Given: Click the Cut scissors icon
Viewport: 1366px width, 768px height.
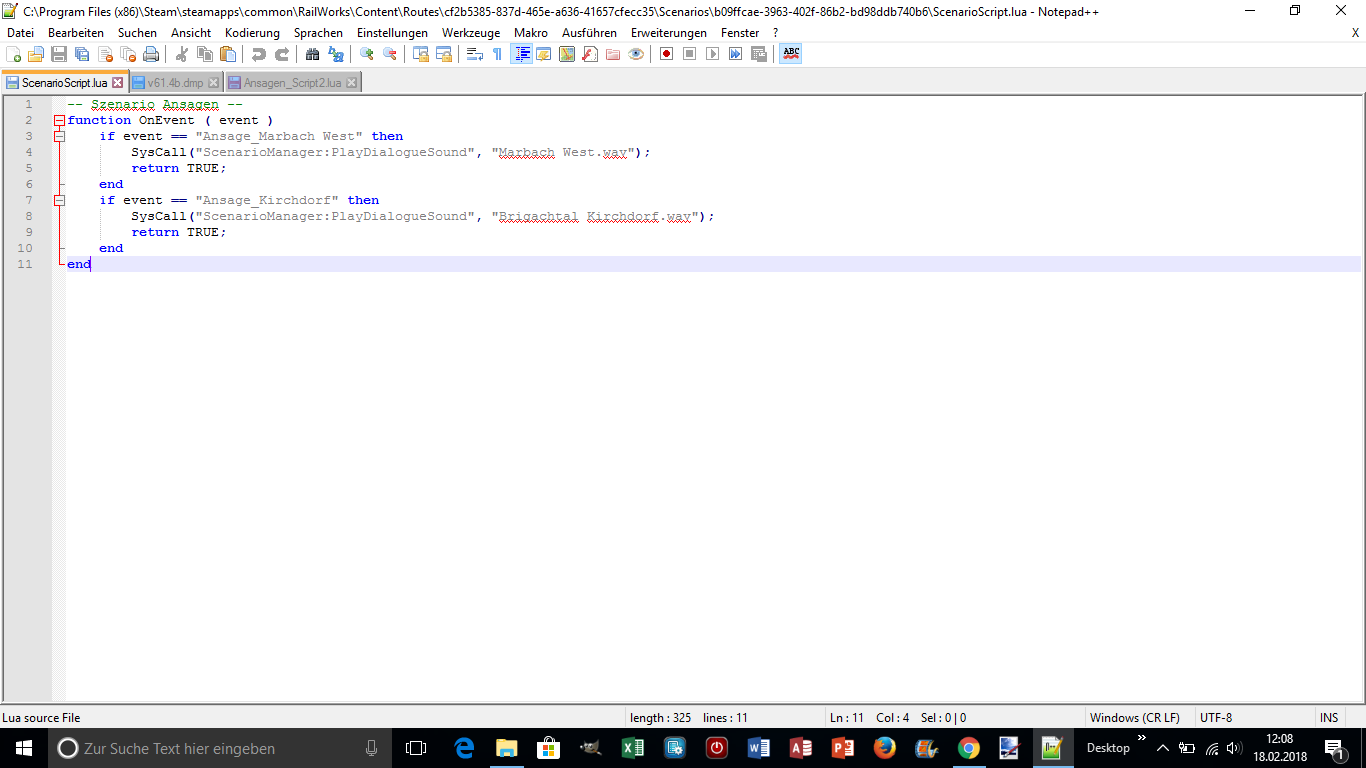Looking at the screenshot, I should pos(182,54).
